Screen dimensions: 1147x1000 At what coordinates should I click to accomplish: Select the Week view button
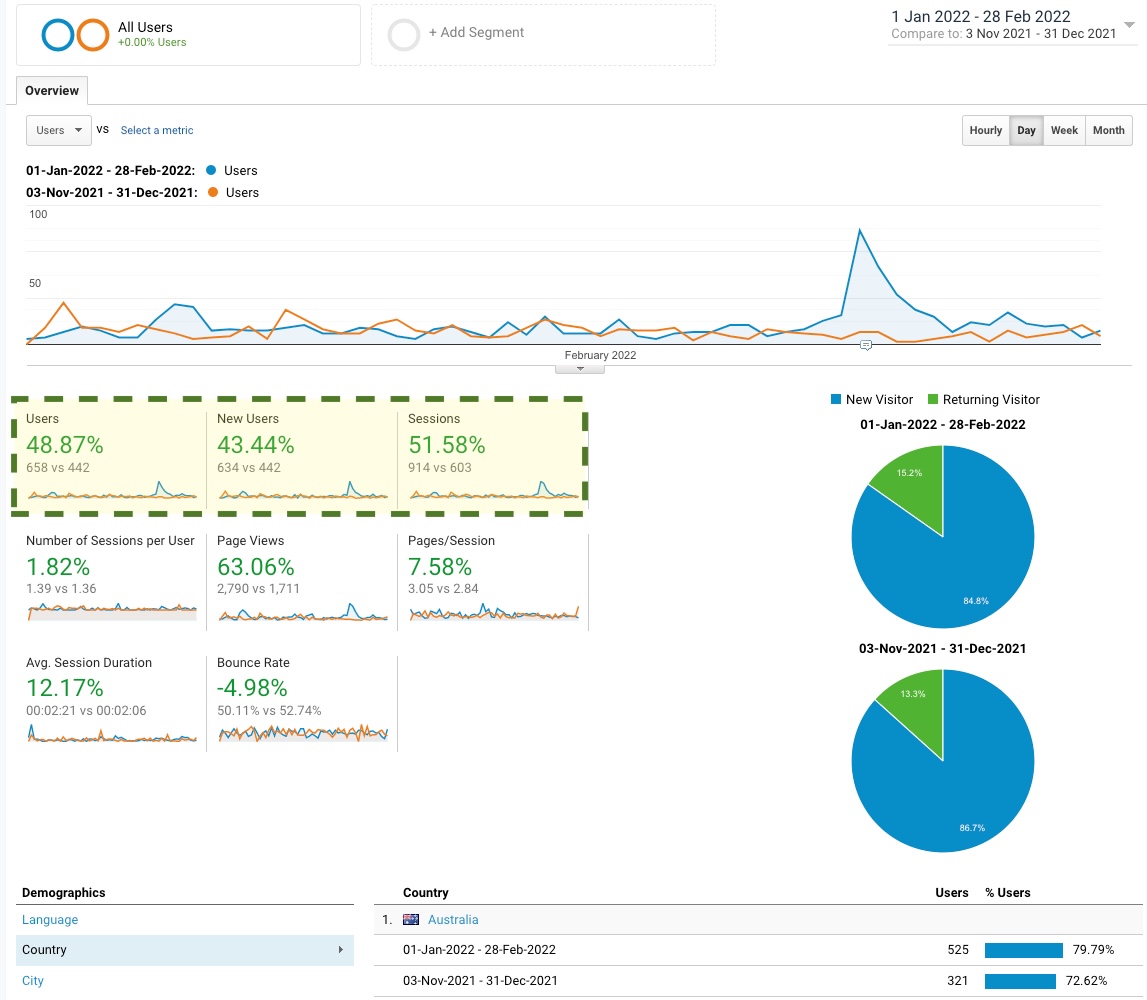pos(1064,130)
